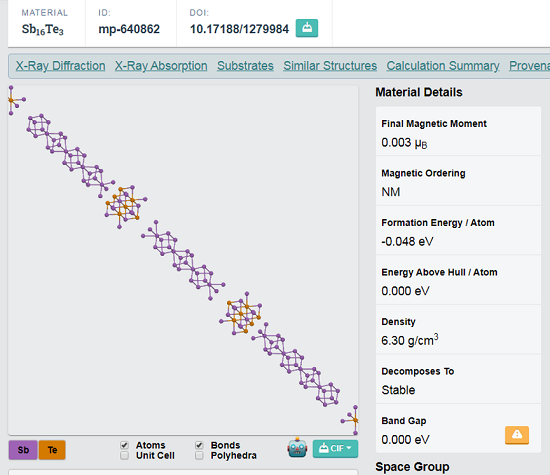Viewport: 550px width, 475px height.
Task: Go to X-Ray Absorption section
Action: pyautogui.click(x=161, y=66)
